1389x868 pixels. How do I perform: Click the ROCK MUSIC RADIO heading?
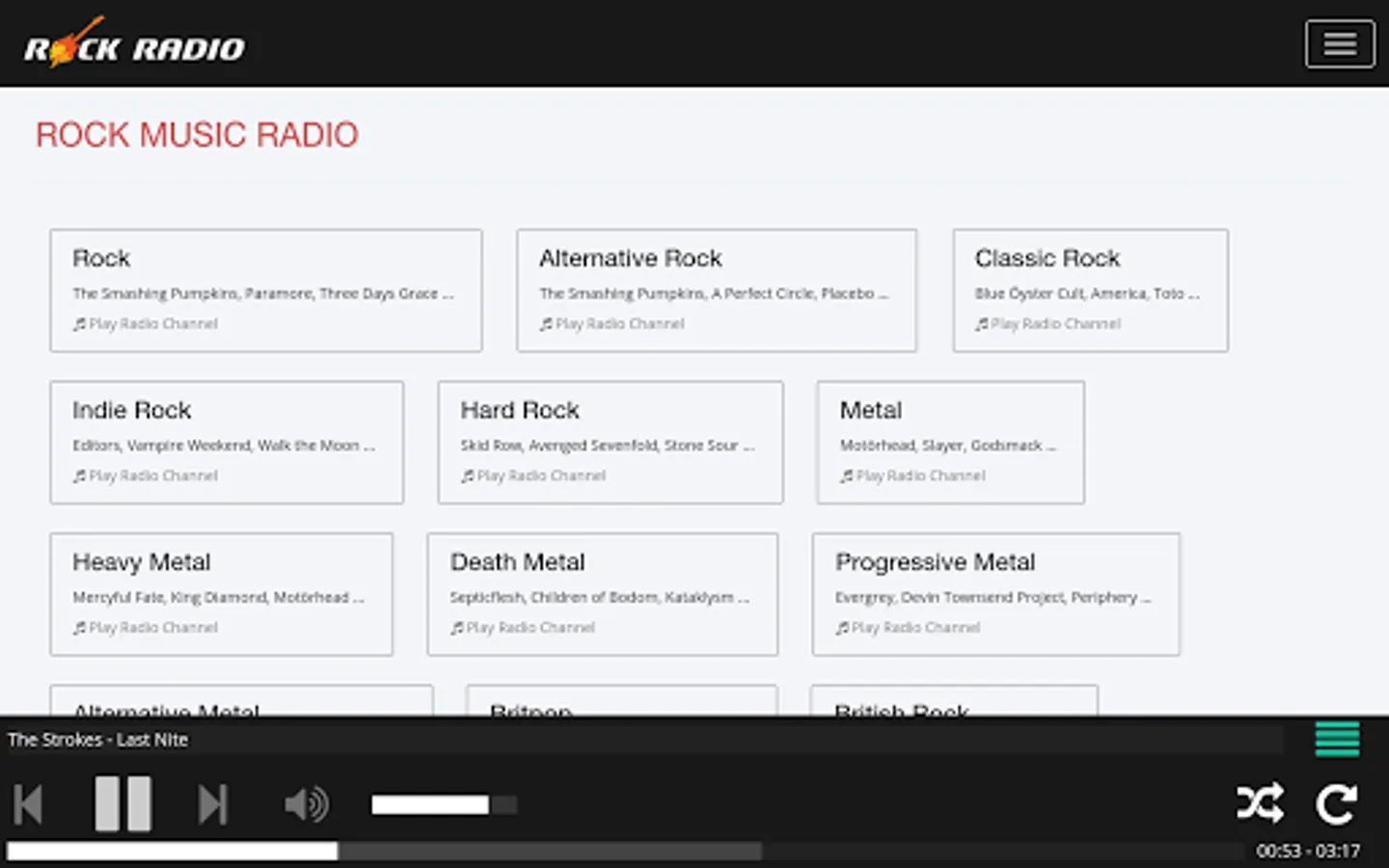pyautogui.click(x=197, y=135)
